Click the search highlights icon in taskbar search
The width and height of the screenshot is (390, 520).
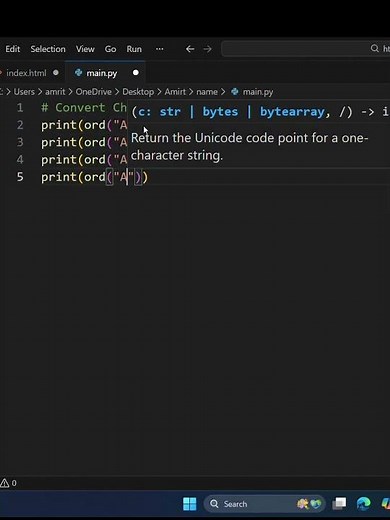tap(309, 504)
